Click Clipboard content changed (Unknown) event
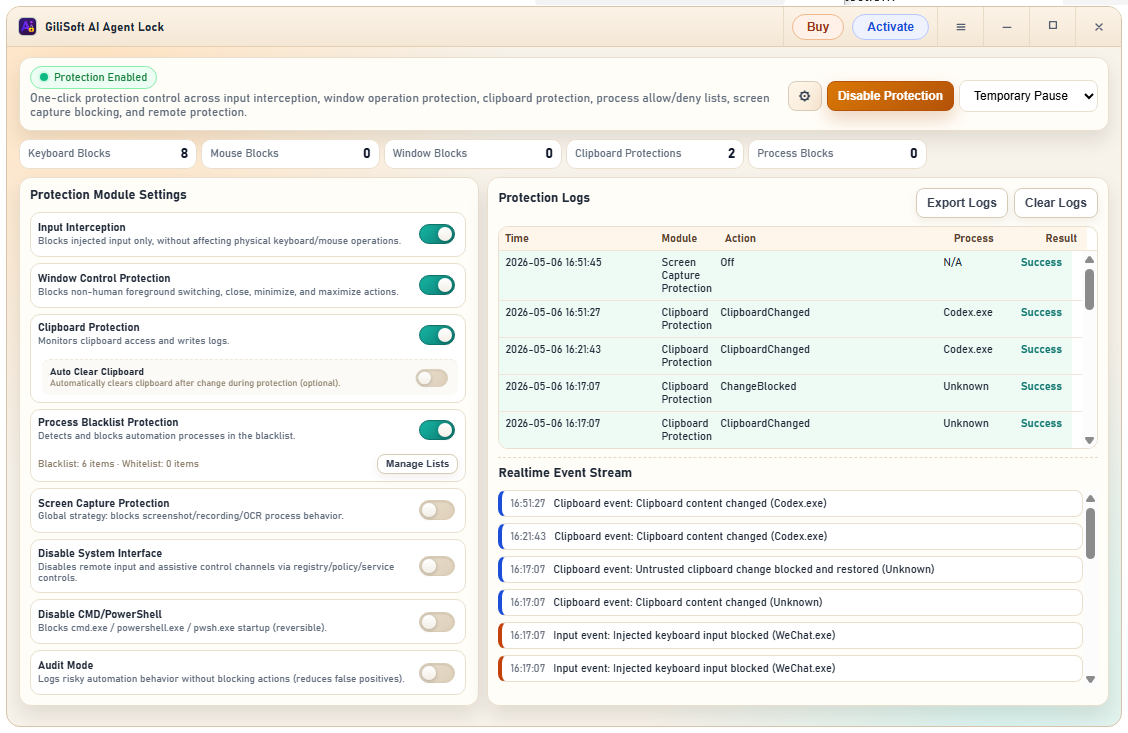This screenshot has height=733, width=1128. 790,603
